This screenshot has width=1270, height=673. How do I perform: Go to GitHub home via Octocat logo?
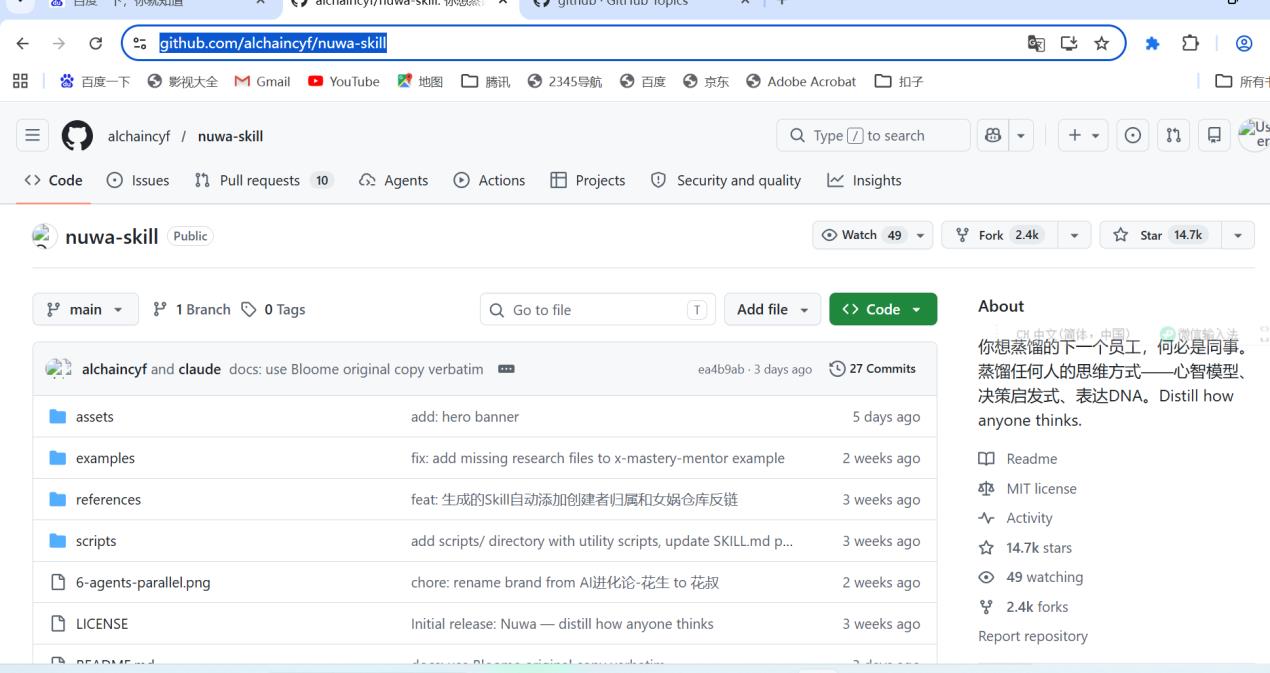coord(78,136)
